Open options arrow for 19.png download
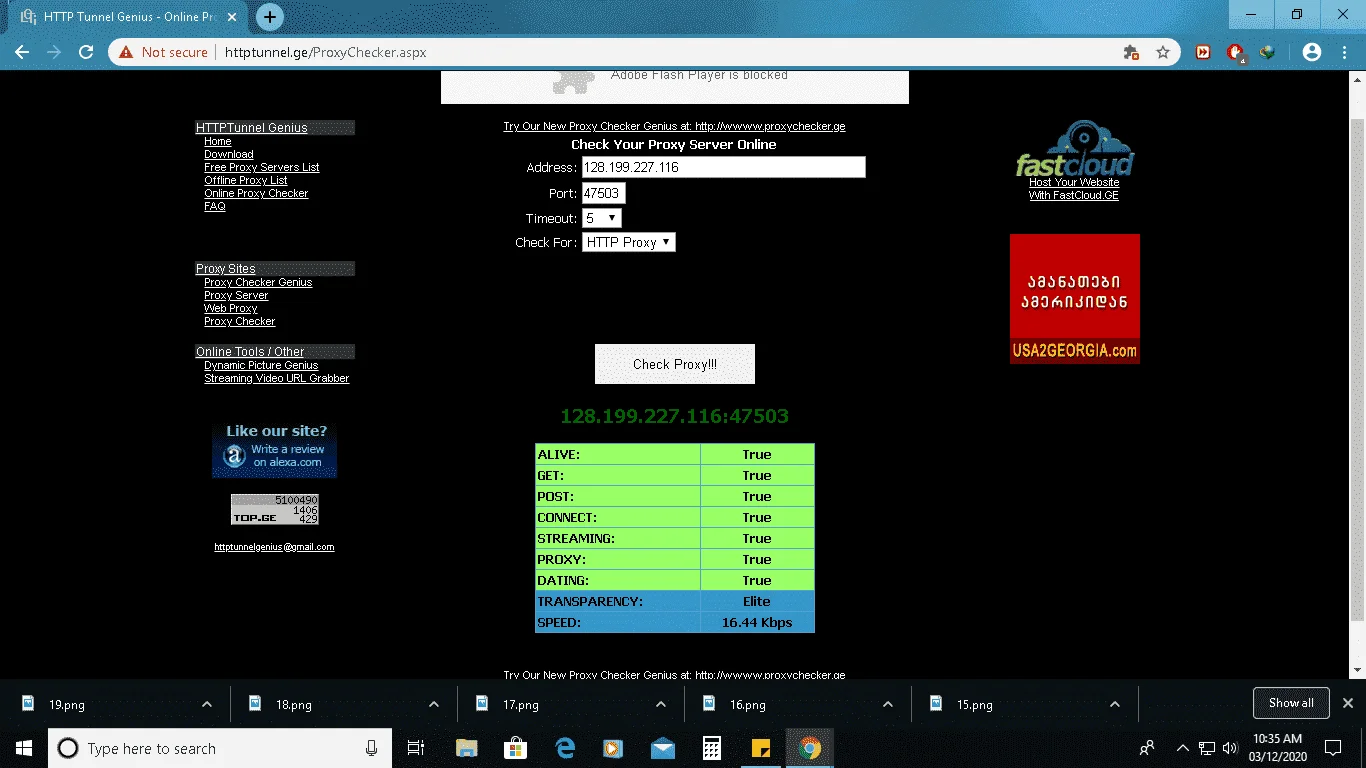Image resolution: width=1366 pixels, height=768 pixels. click(207, 704)
